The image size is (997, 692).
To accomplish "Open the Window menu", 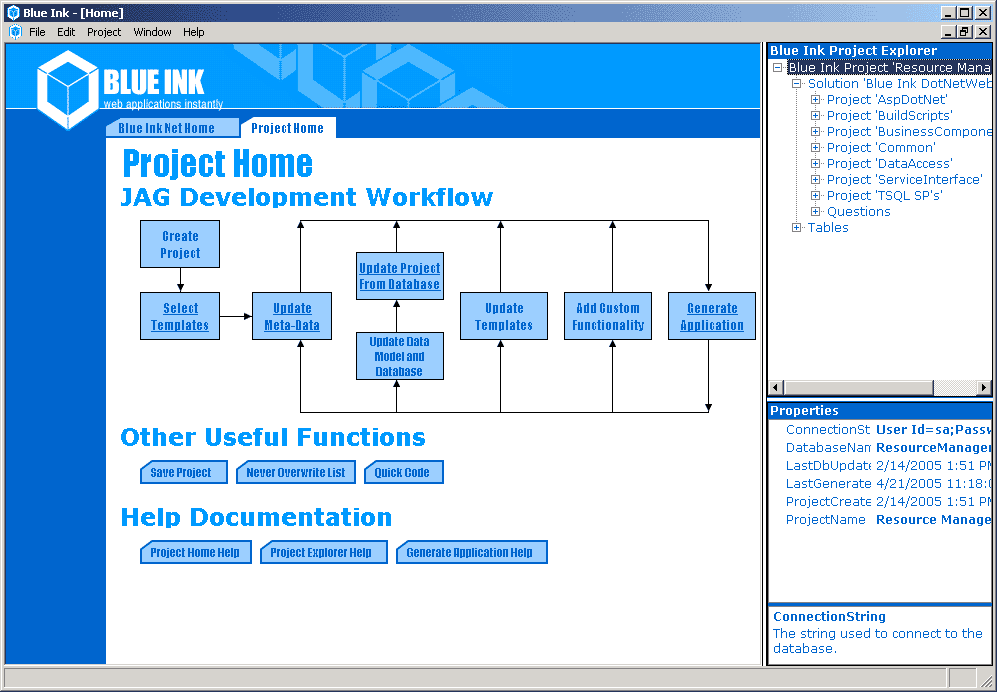I will 152,32.
